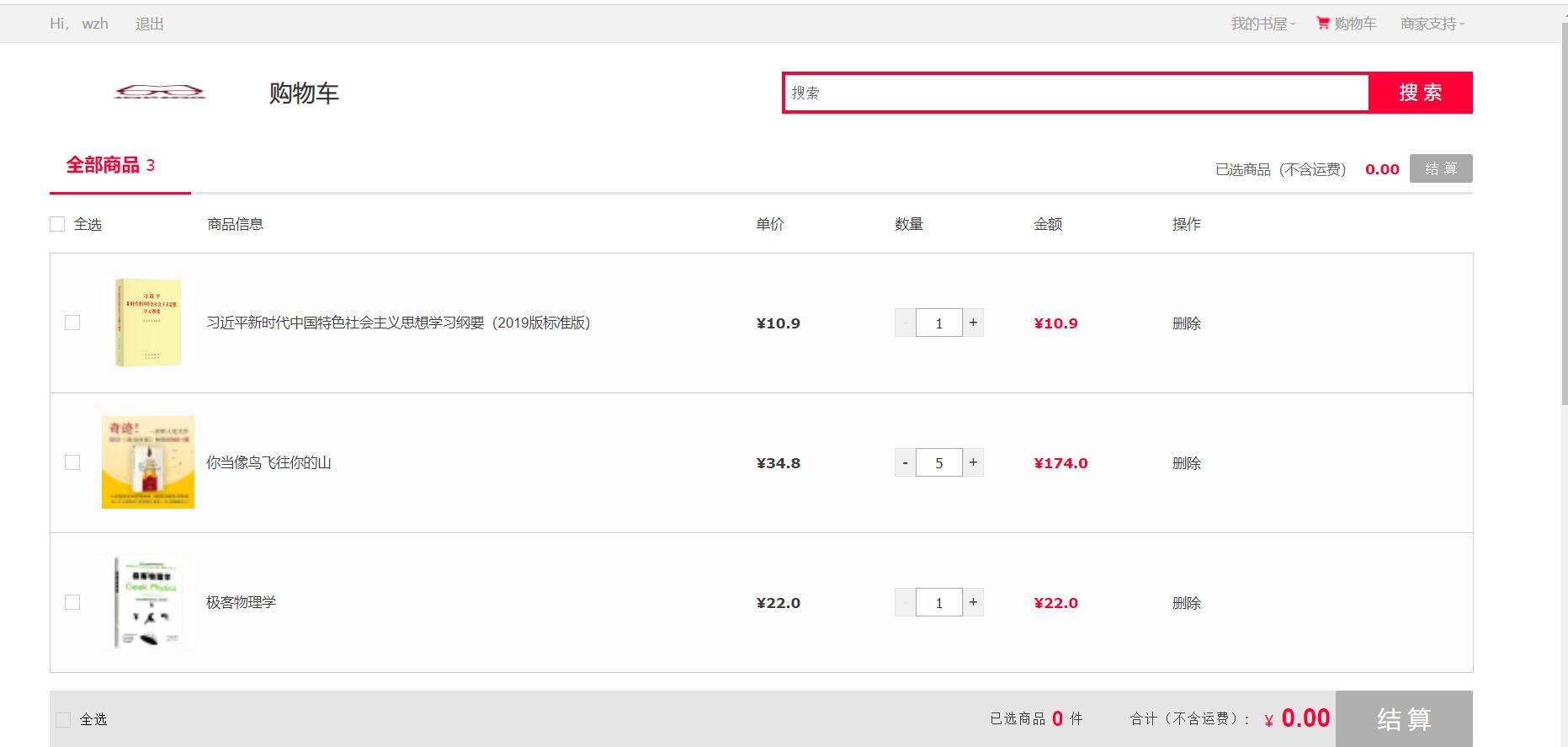Click the username wzh greeting
Viewport: 1568px width, 747px height.
coord(95,24)
